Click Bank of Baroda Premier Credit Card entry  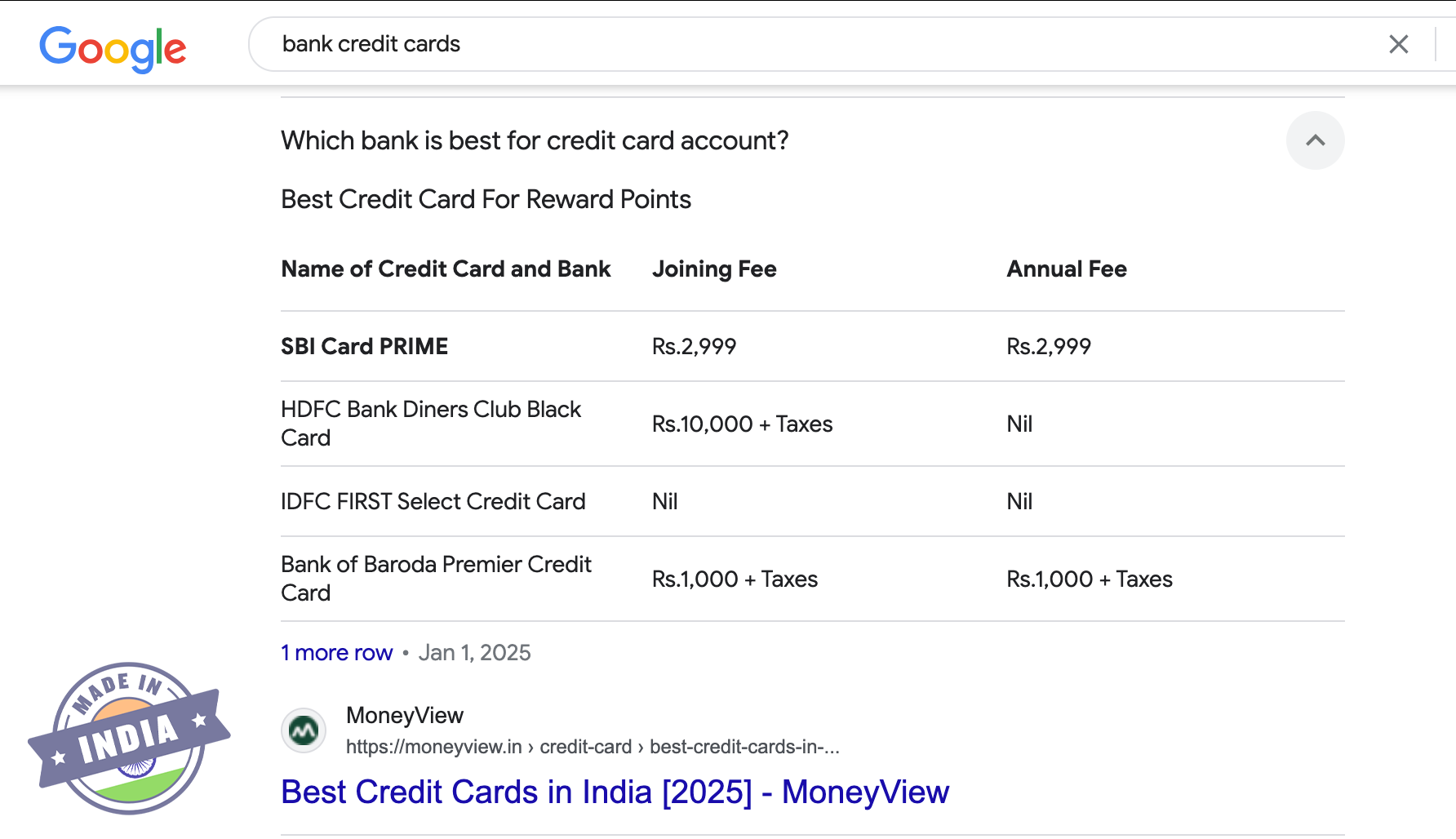pos(435,579)
